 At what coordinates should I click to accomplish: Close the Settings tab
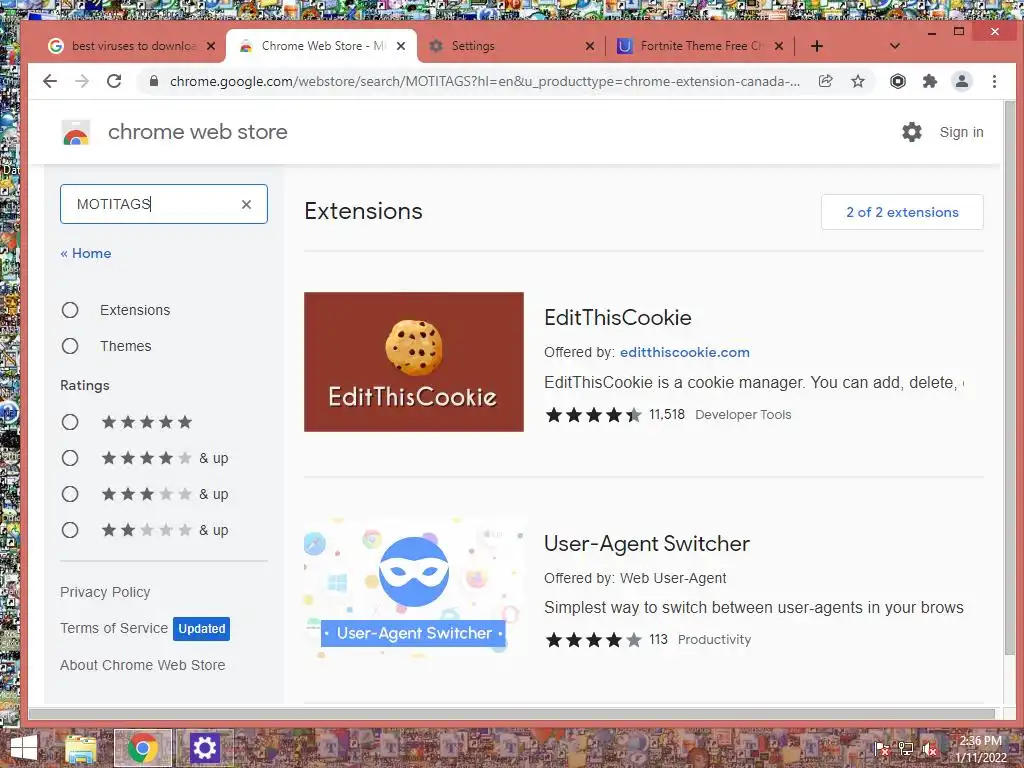(x=590, y=46)
